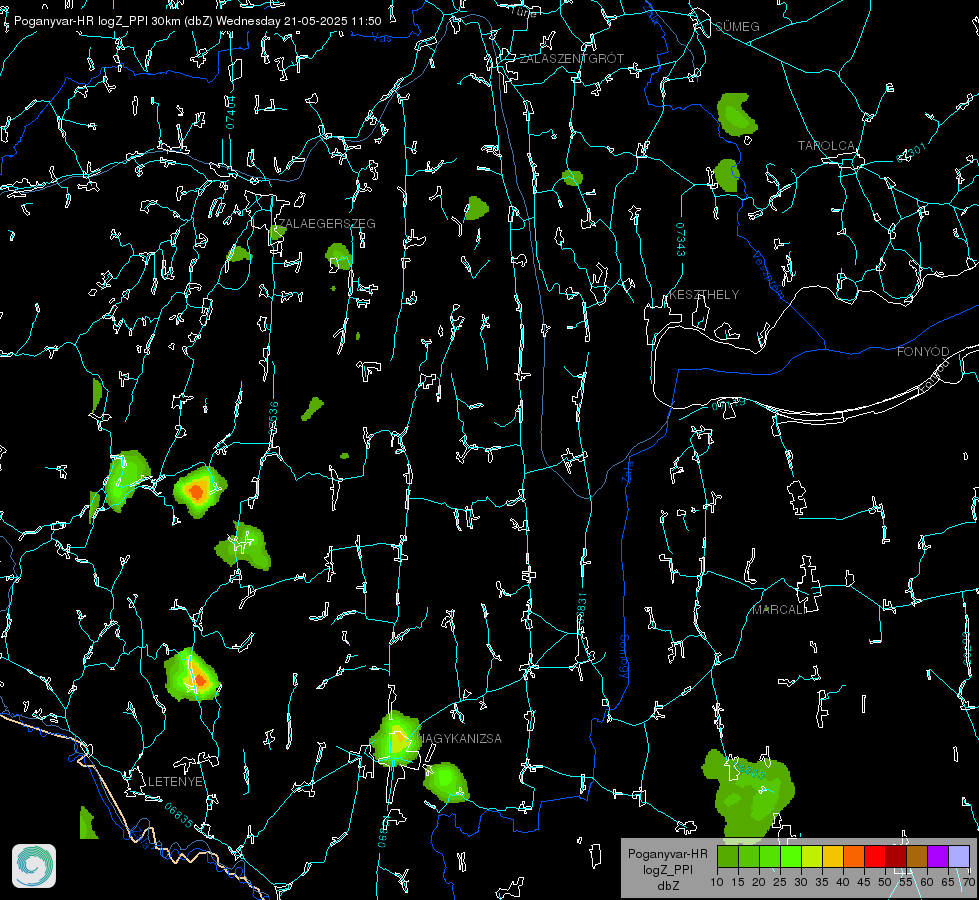Viewport: 979px width, 900px height.
Task: Select the ZALAEGERSZEG city label
Action: (x=327, y=223)
